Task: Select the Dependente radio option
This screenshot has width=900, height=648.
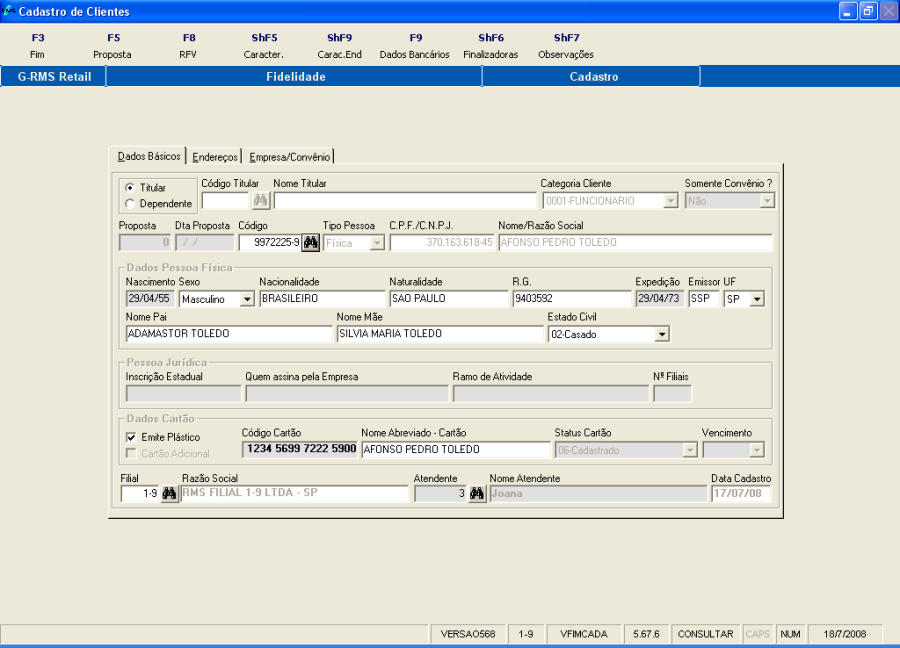Action: click(130, 204)
